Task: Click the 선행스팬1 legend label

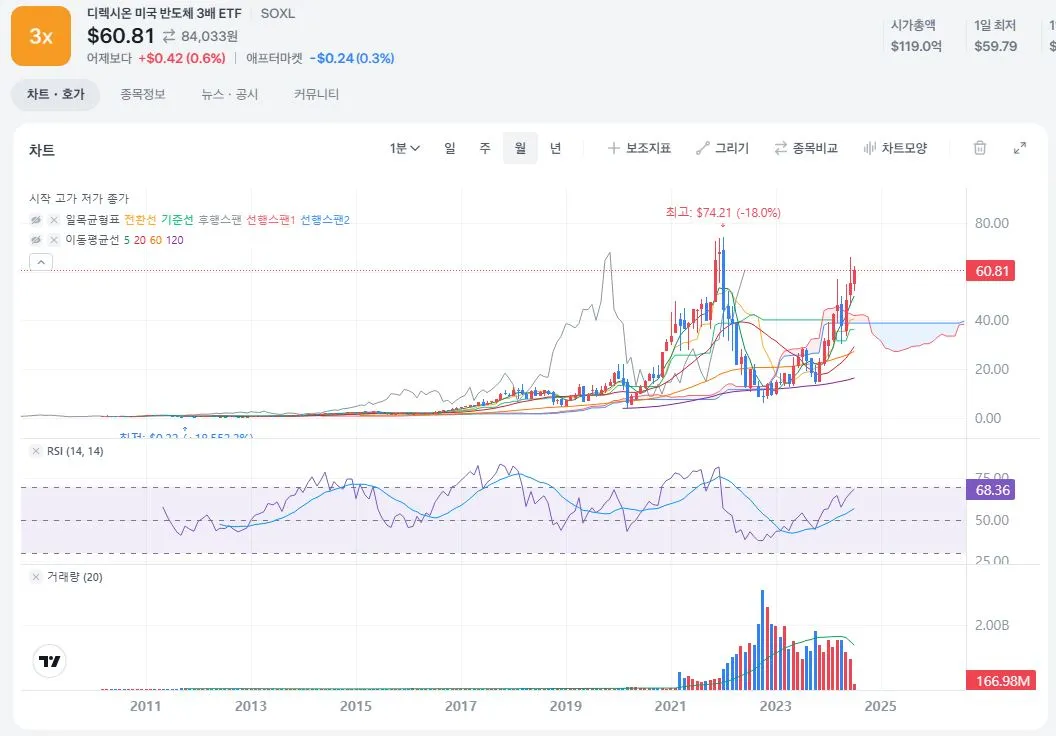Action: click(271, 220)
